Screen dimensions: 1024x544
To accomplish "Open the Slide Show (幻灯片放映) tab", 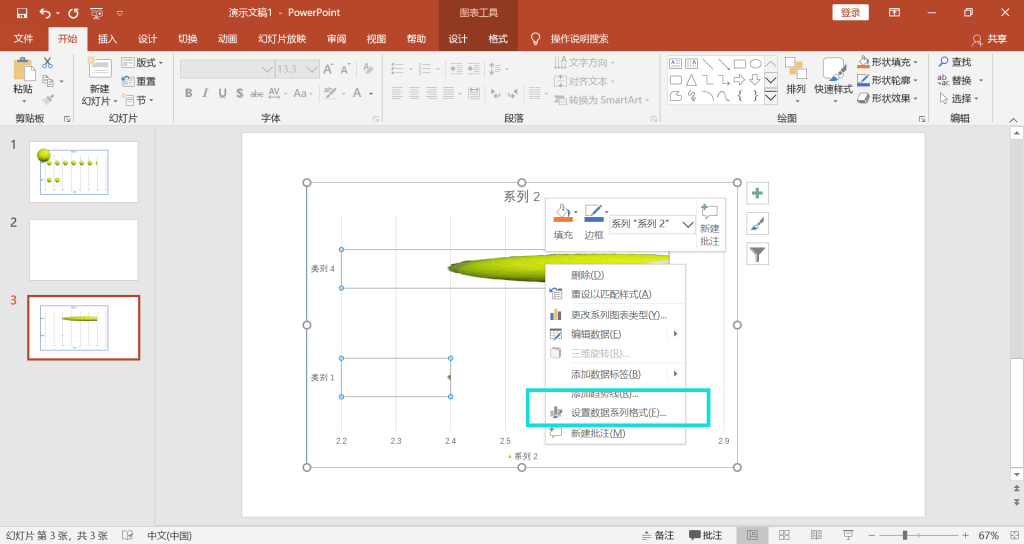I will 282,39.
